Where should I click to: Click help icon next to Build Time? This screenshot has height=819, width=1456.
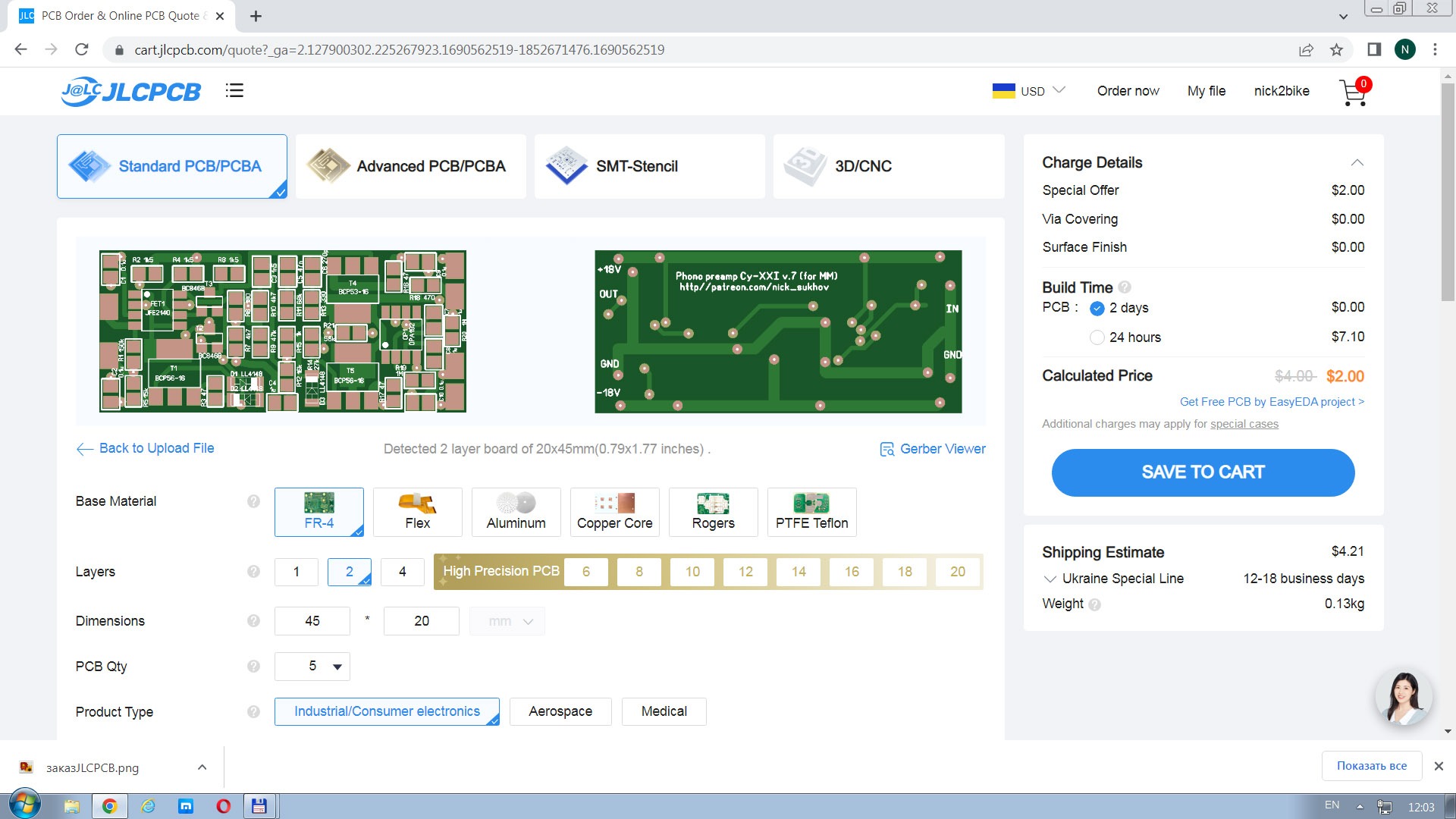click(1125, 287)
